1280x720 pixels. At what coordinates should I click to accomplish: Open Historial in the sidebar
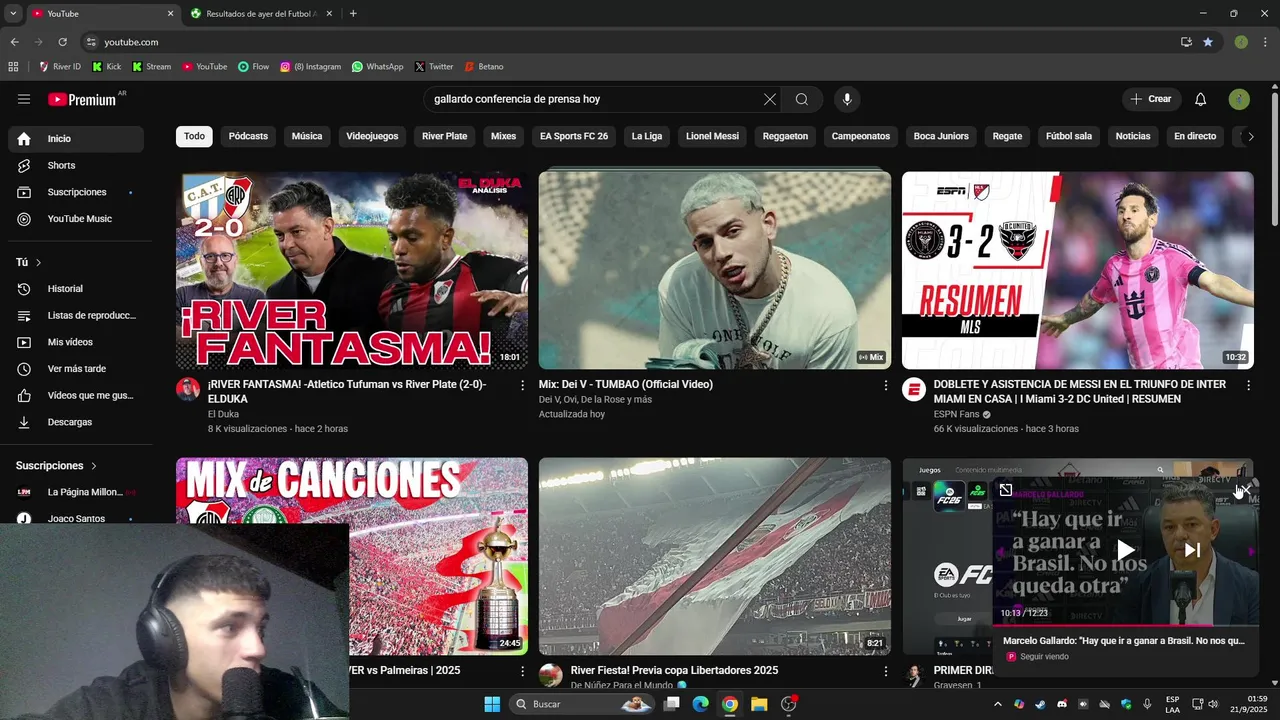click(x=76, y=289)
